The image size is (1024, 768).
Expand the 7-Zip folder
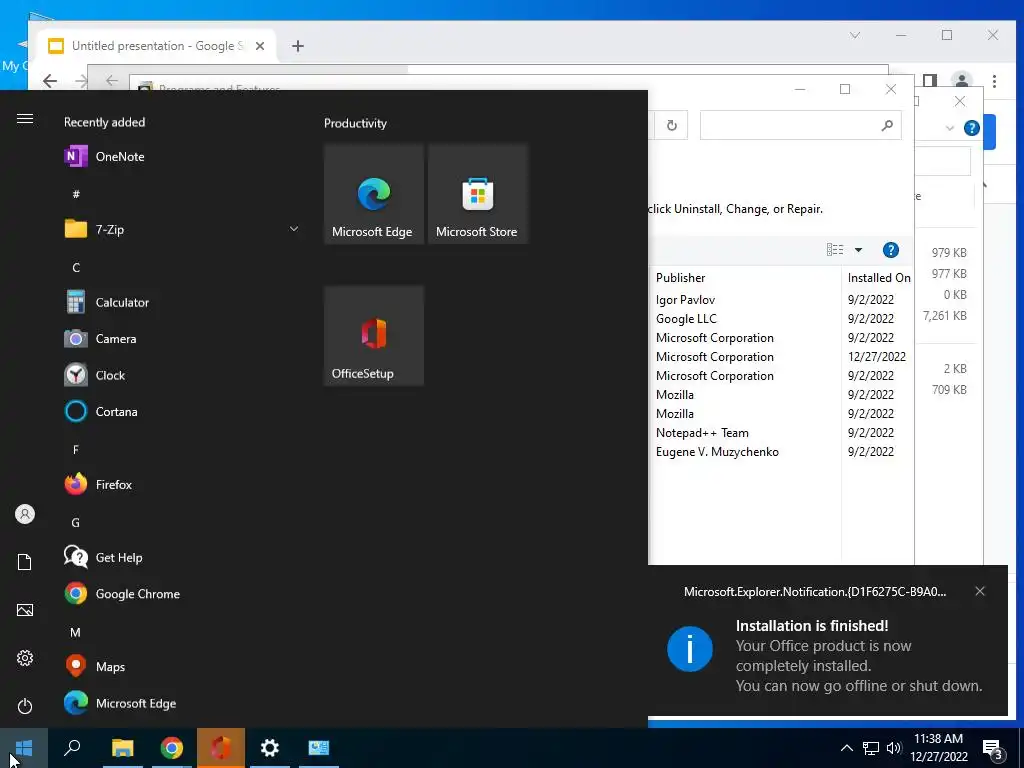[294, 229]
